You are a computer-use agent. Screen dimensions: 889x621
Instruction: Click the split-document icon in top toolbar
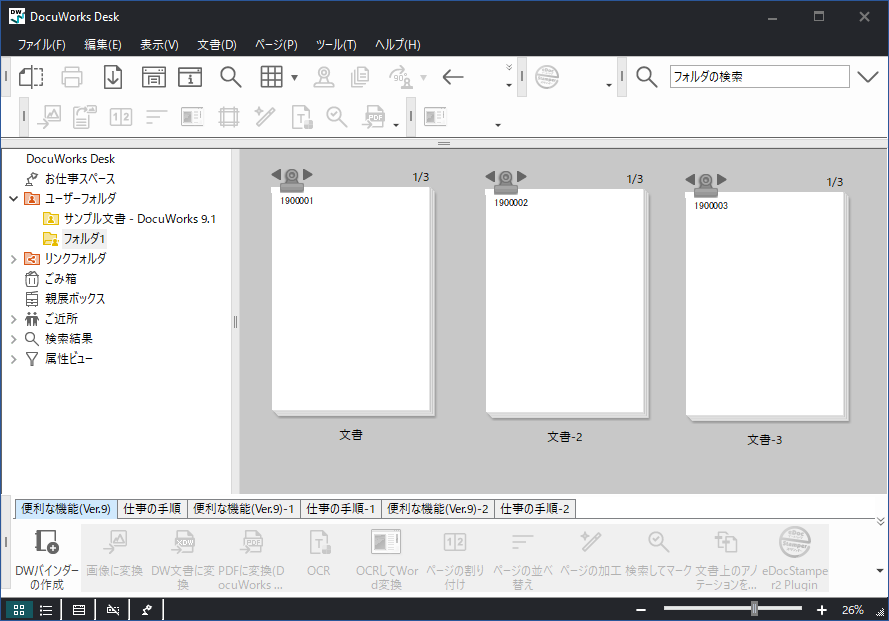[31, 77]
